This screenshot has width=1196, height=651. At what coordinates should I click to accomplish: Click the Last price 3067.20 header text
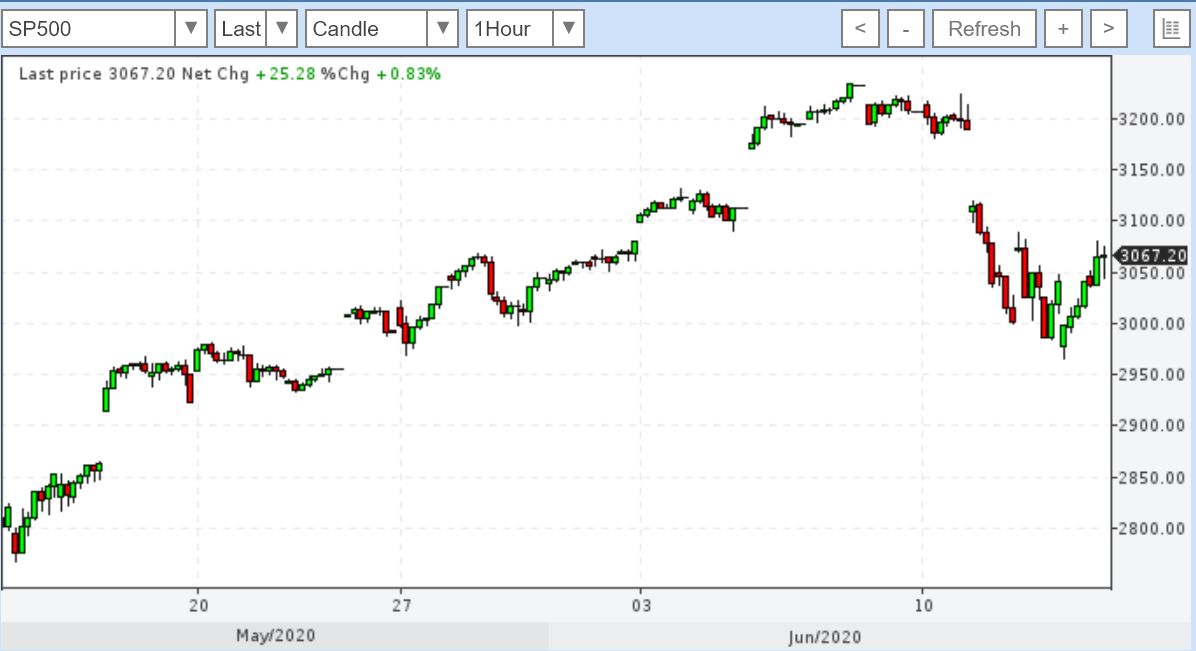[x=98, y=73]
